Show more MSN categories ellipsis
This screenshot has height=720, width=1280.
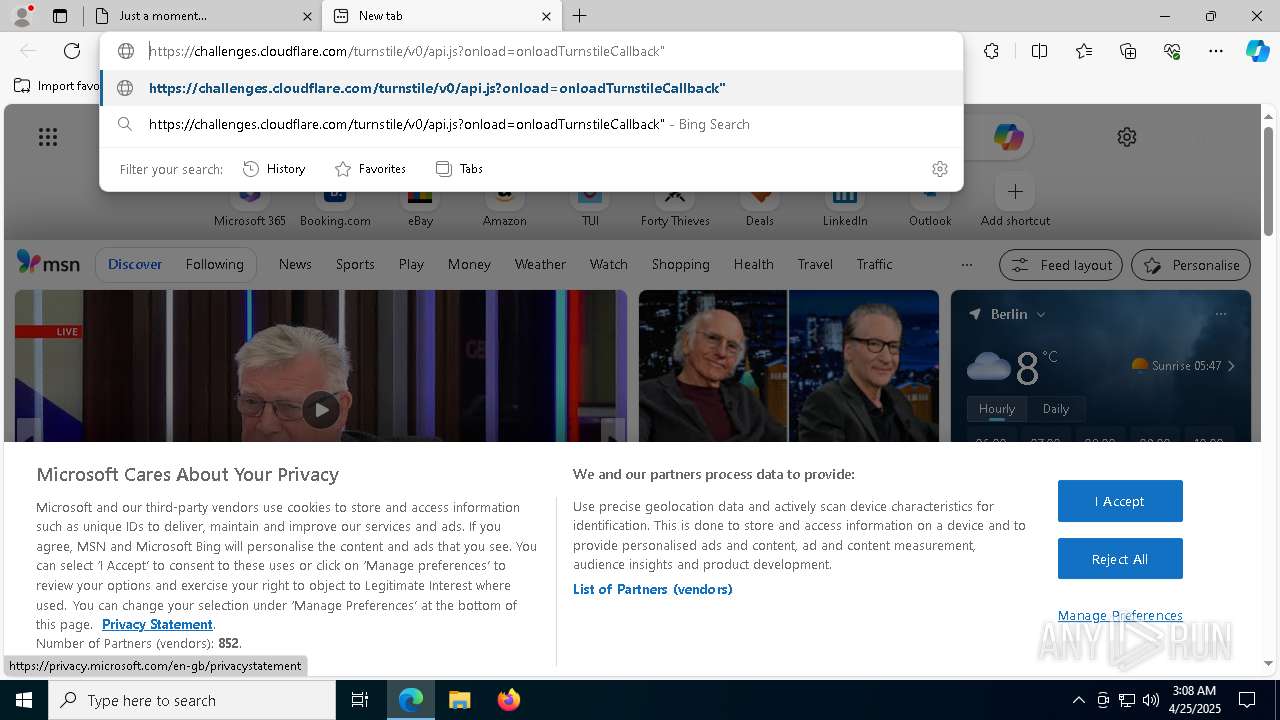coord(966,264)
